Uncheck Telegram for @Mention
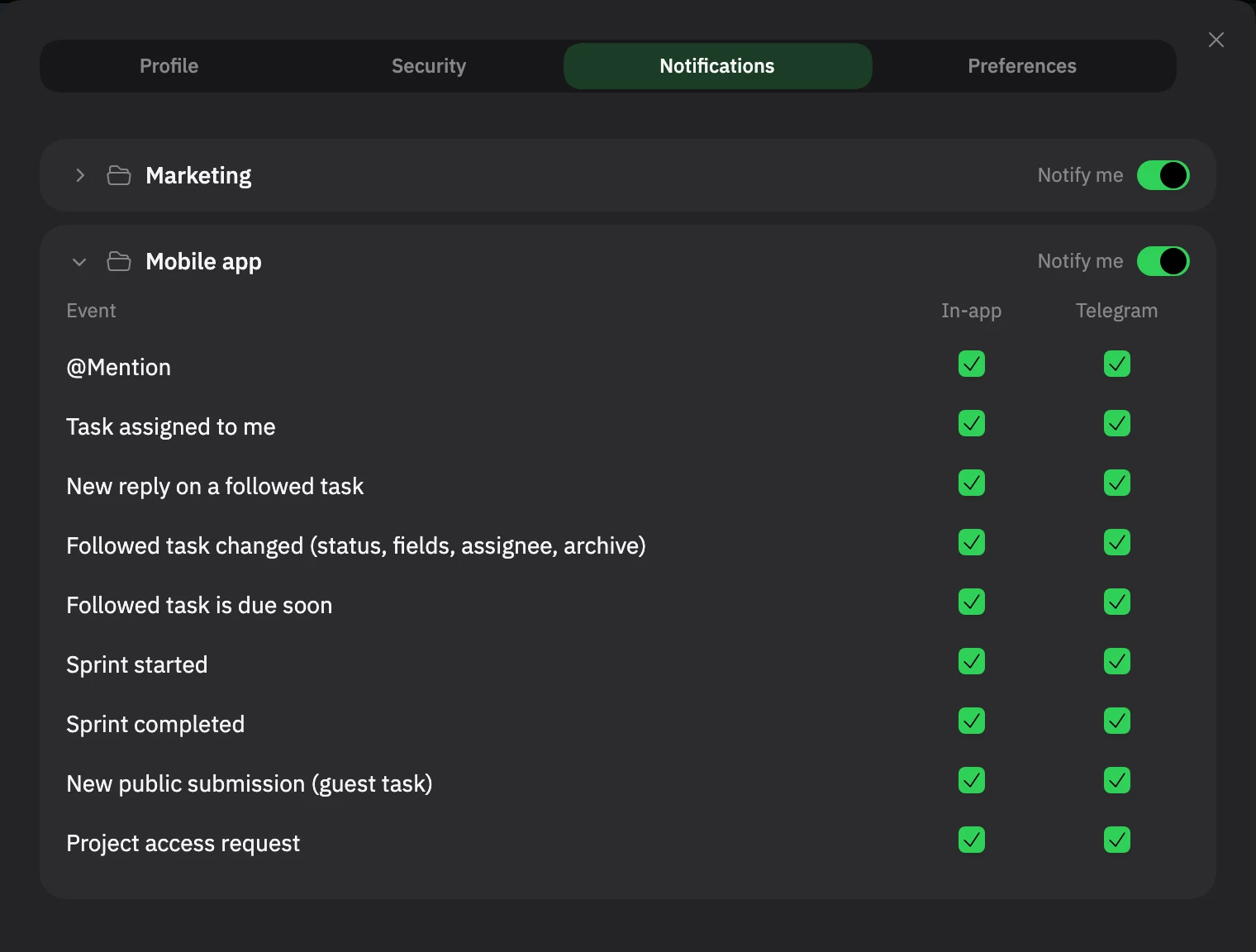 [1117, 364]
